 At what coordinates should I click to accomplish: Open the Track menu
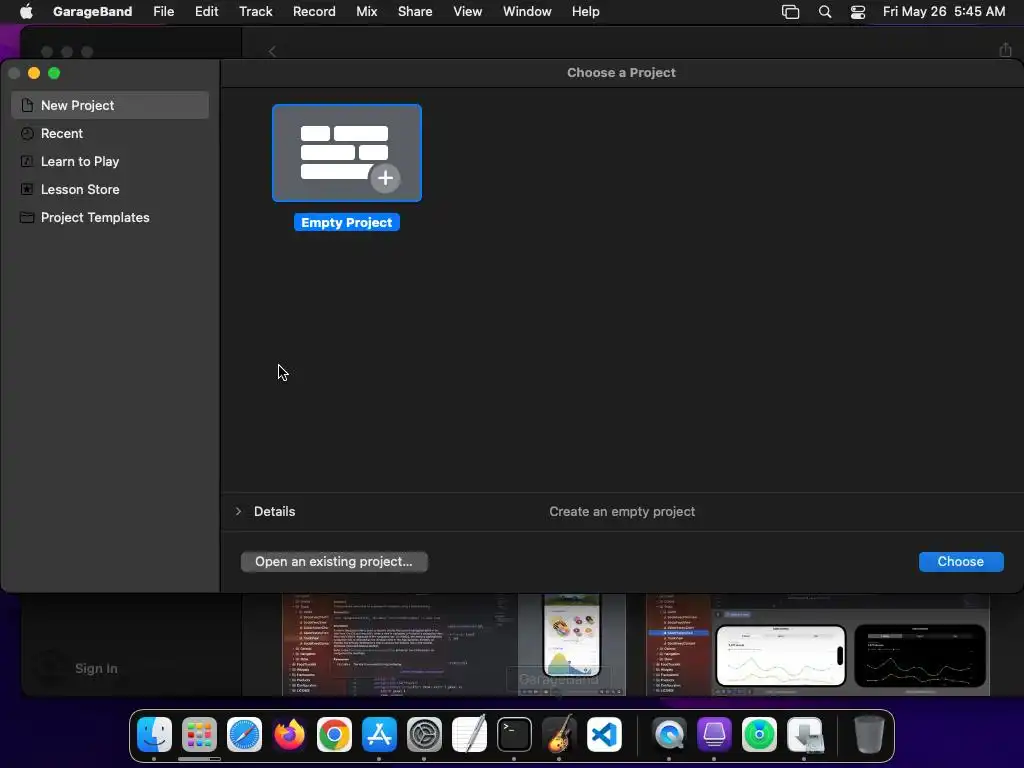click(x=255, y=12)
